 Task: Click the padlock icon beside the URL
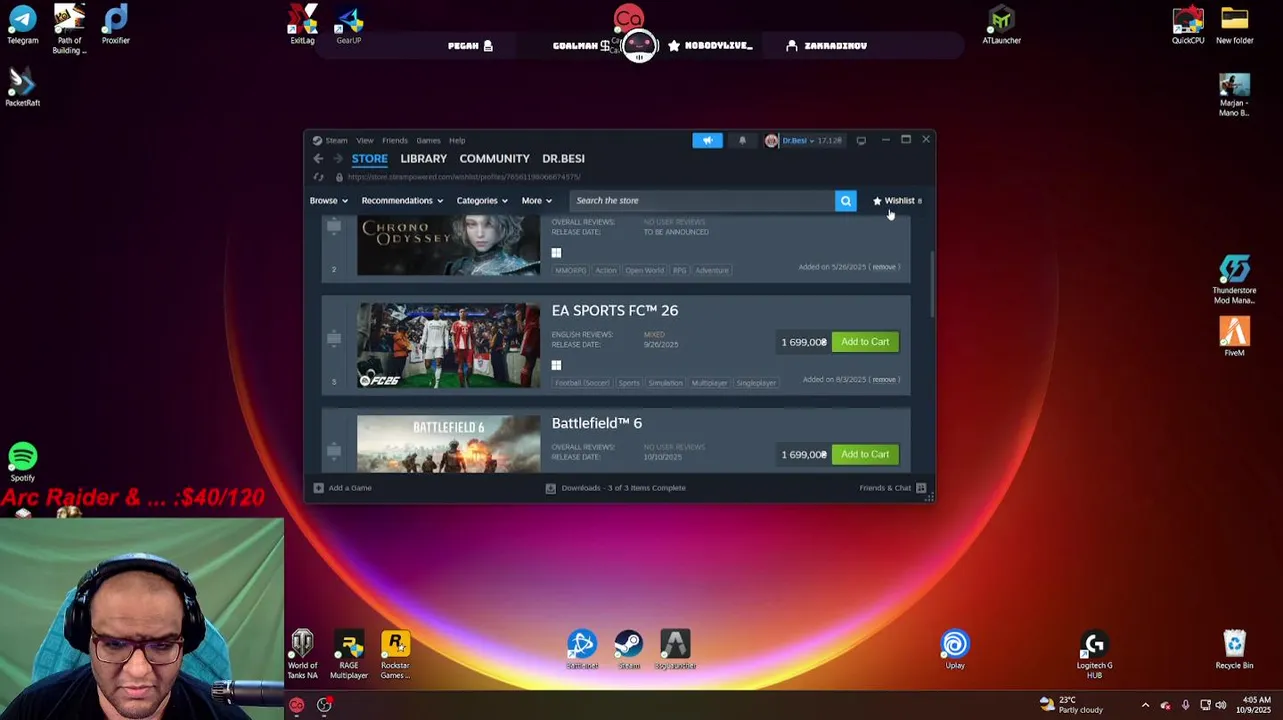pyautogui.click(x=339, y=177)
